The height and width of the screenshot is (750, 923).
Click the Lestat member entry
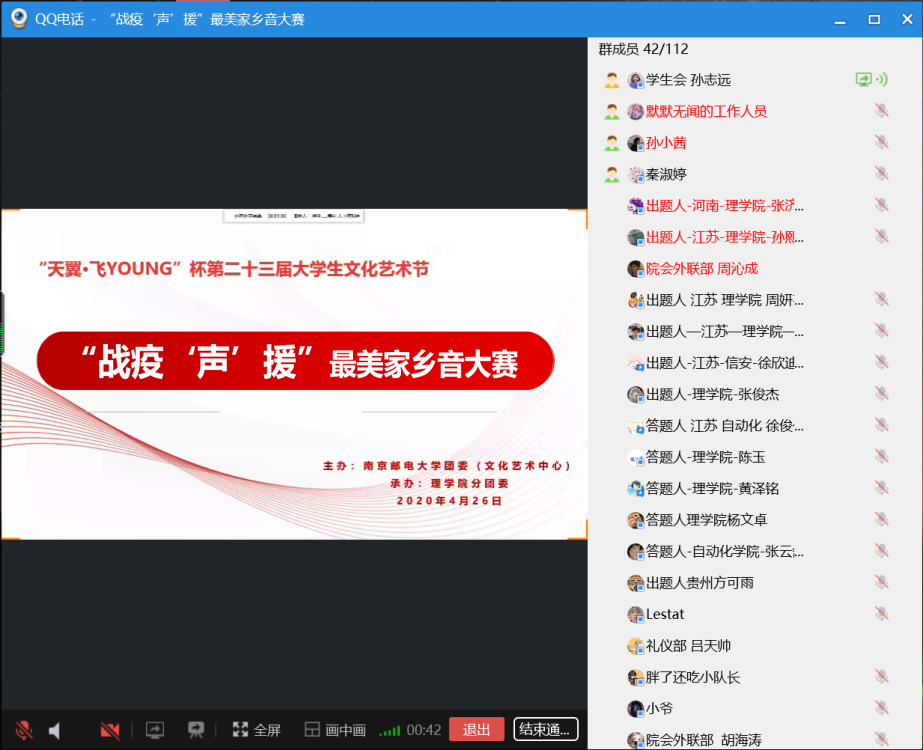pyautogui.click(x=665, y=614)
